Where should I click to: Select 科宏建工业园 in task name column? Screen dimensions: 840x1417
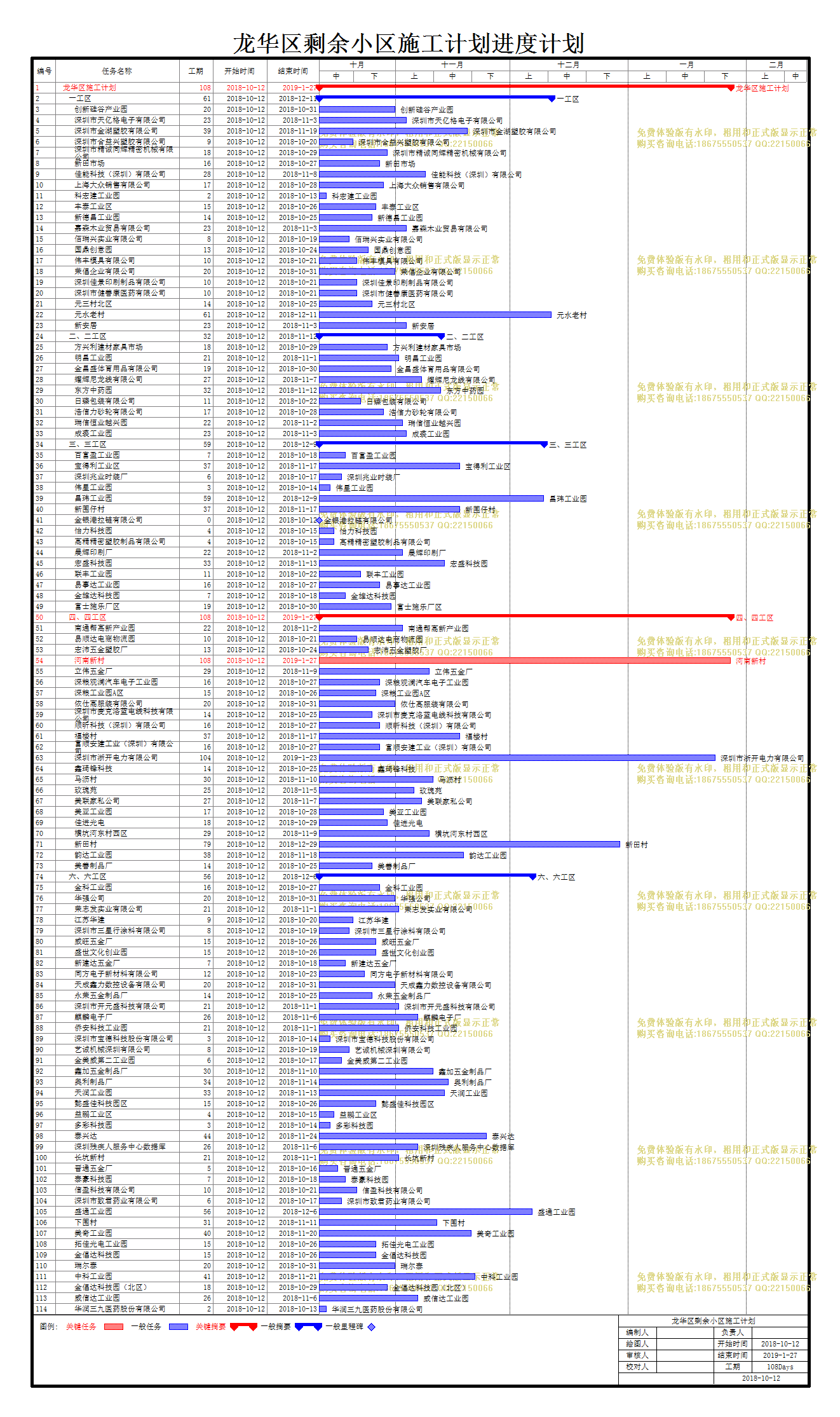tap(97, 196)
